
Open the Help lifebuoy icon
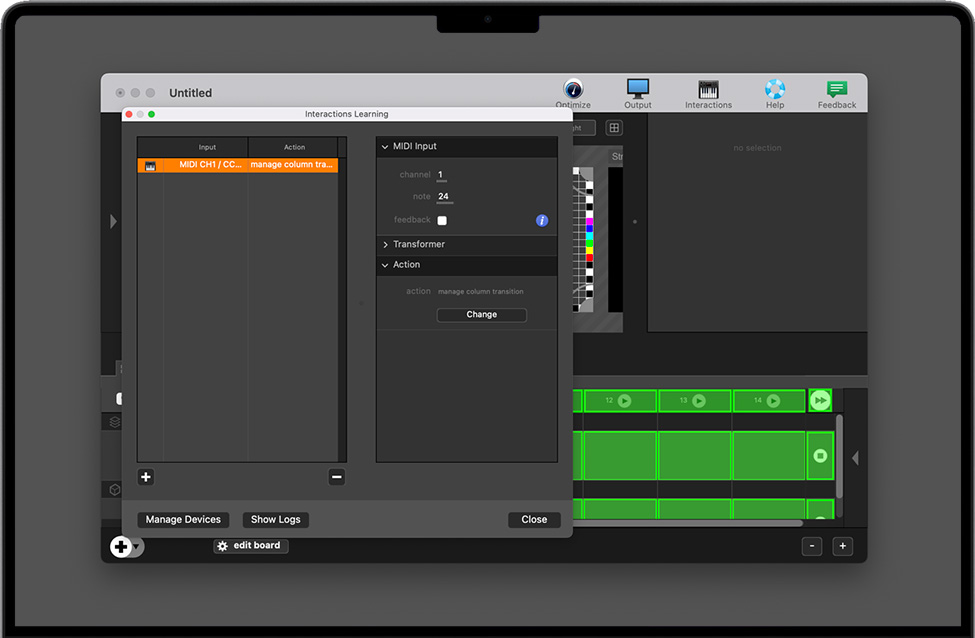click(775, 89)
